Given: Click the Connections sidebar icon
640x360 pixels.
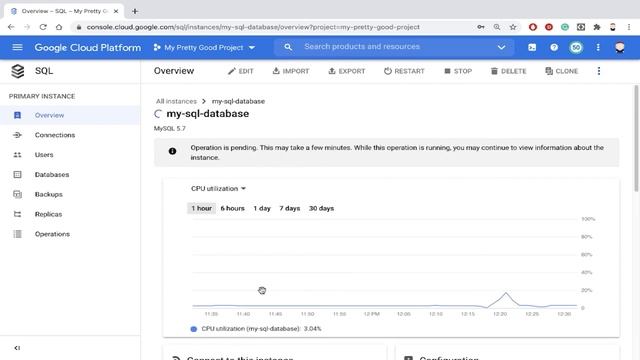Looking at the screenshot, I should point(17,135).
